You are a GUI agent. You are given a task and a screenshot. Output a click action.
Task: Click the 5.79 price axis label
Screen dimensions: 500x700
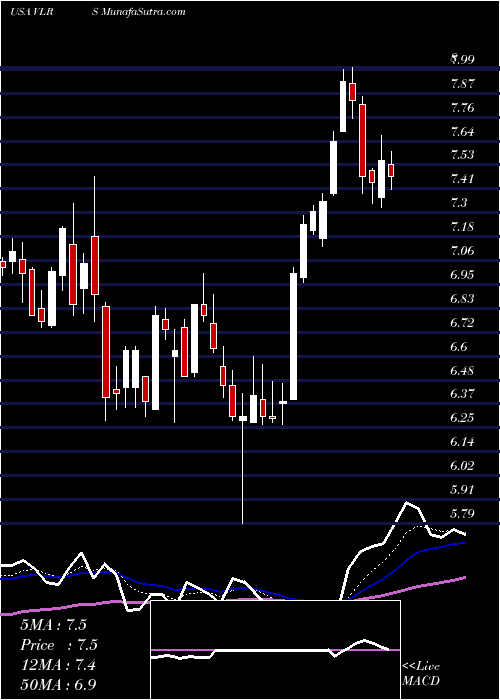tap(462, 513)
